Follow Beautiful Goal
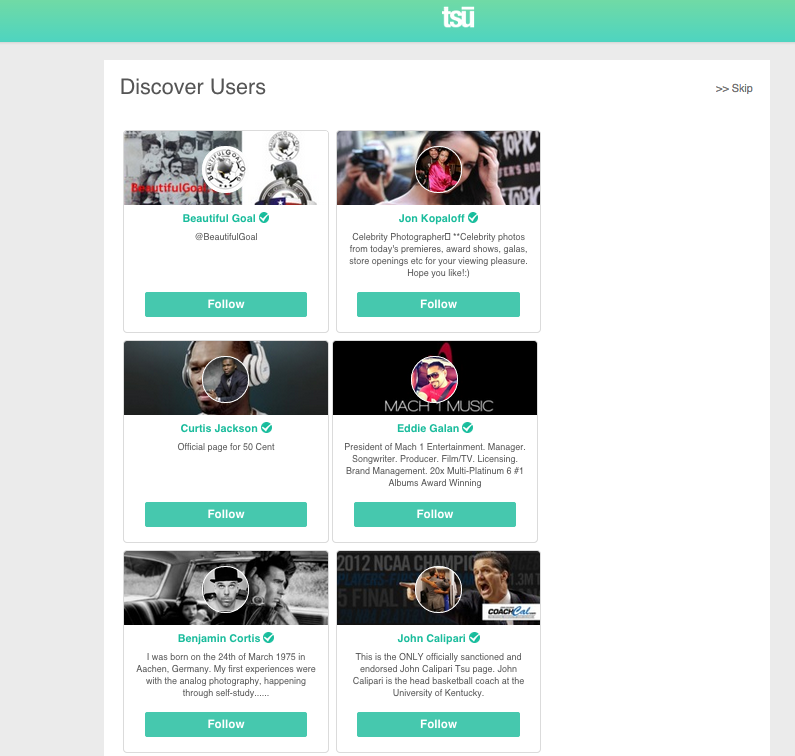Image resolution: width=795 pixels, height=756 pixels. tap(226, 304)
